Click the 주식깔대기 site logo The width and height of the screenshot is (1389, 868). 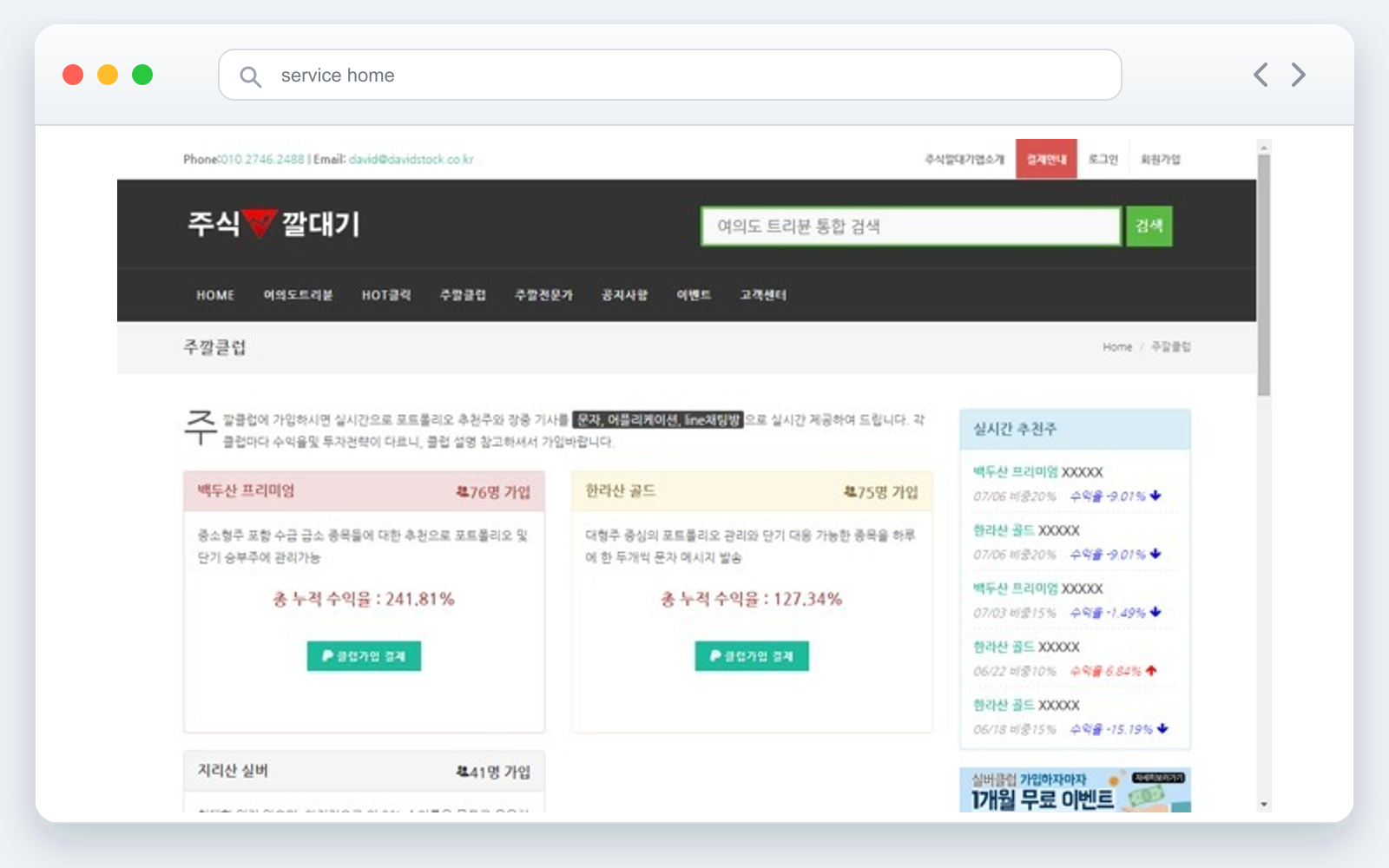click(x=273, y=224)
